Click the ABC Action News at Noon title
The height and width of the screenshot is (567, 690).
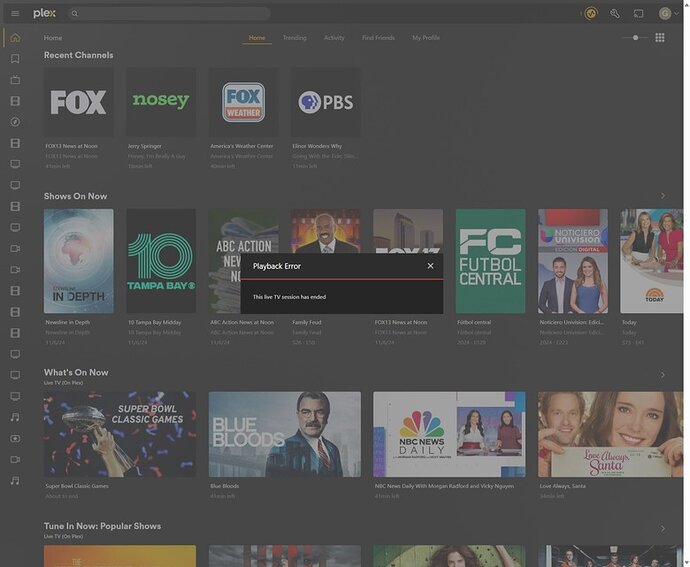(x=242, y=322)
